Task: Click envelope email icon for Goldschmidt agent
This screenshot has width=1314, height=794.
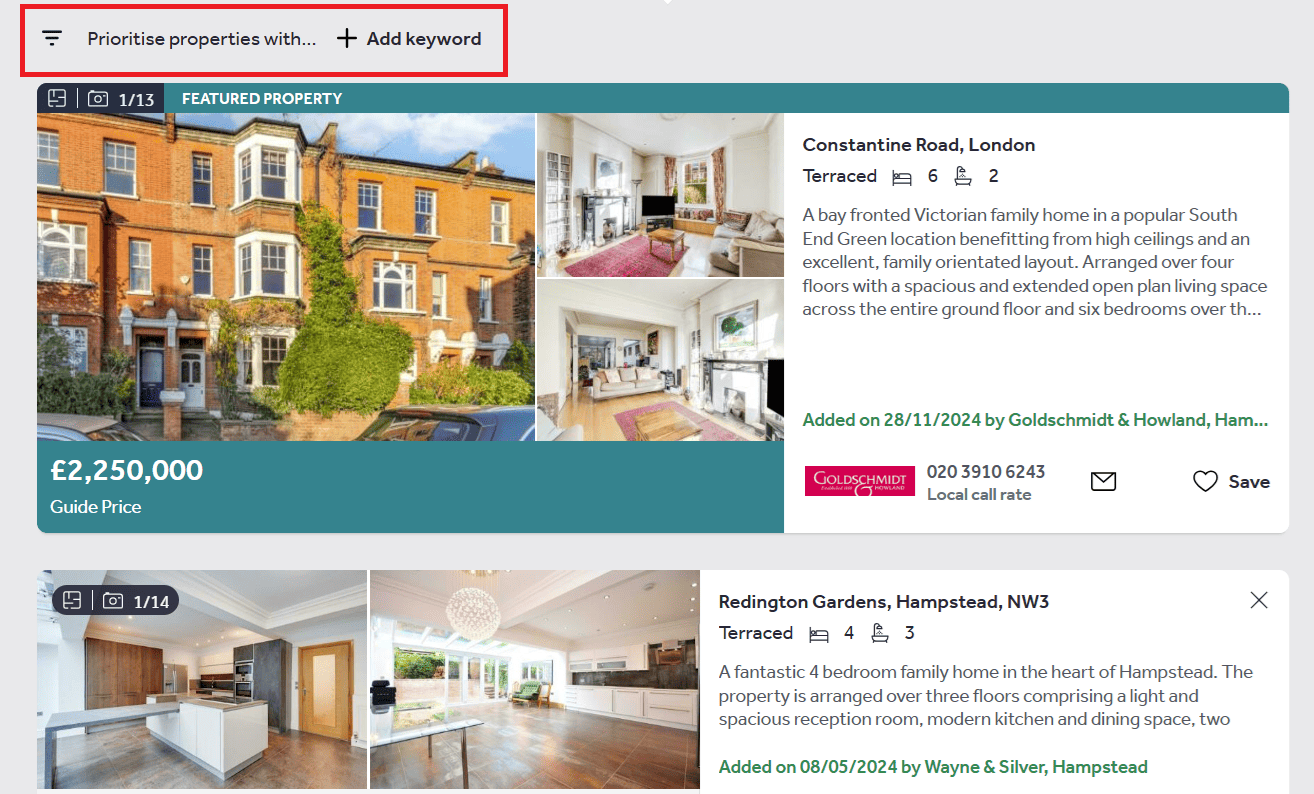Action: [x=1103, y=482]
